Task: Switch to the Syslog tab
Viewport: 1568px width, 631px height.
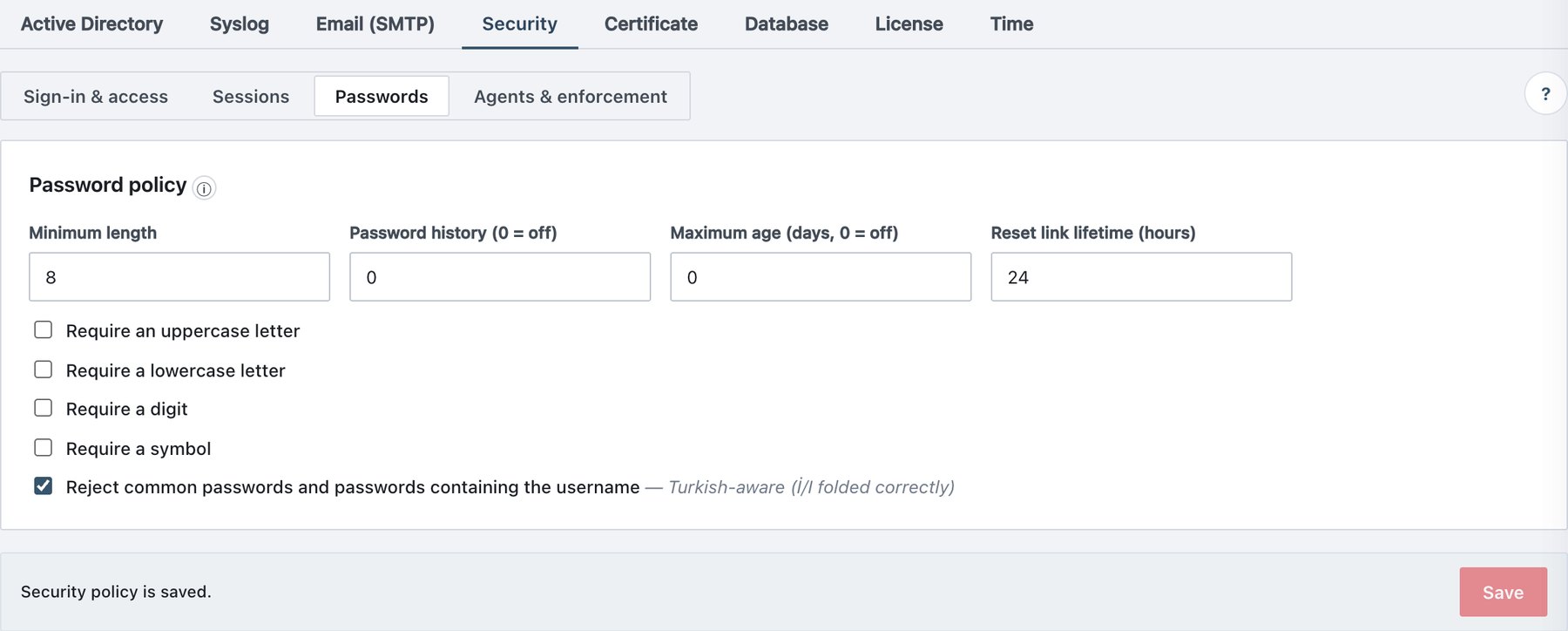Action: [x=240, y=24]
